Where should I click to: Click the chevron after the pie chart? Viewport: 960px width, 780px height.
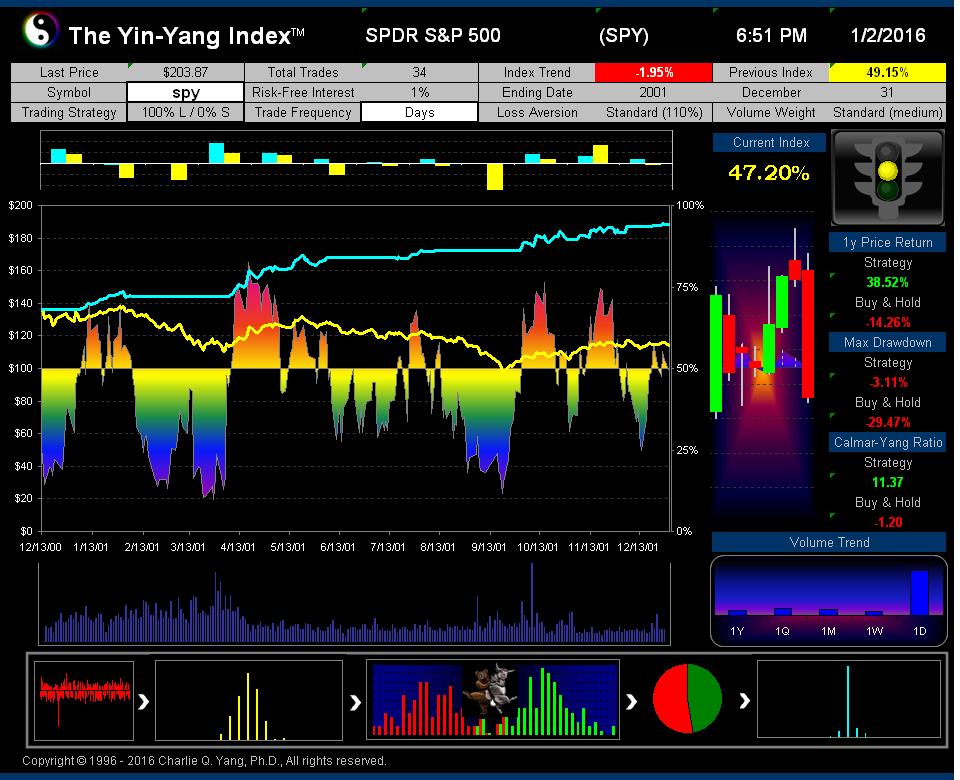[744, 700]
